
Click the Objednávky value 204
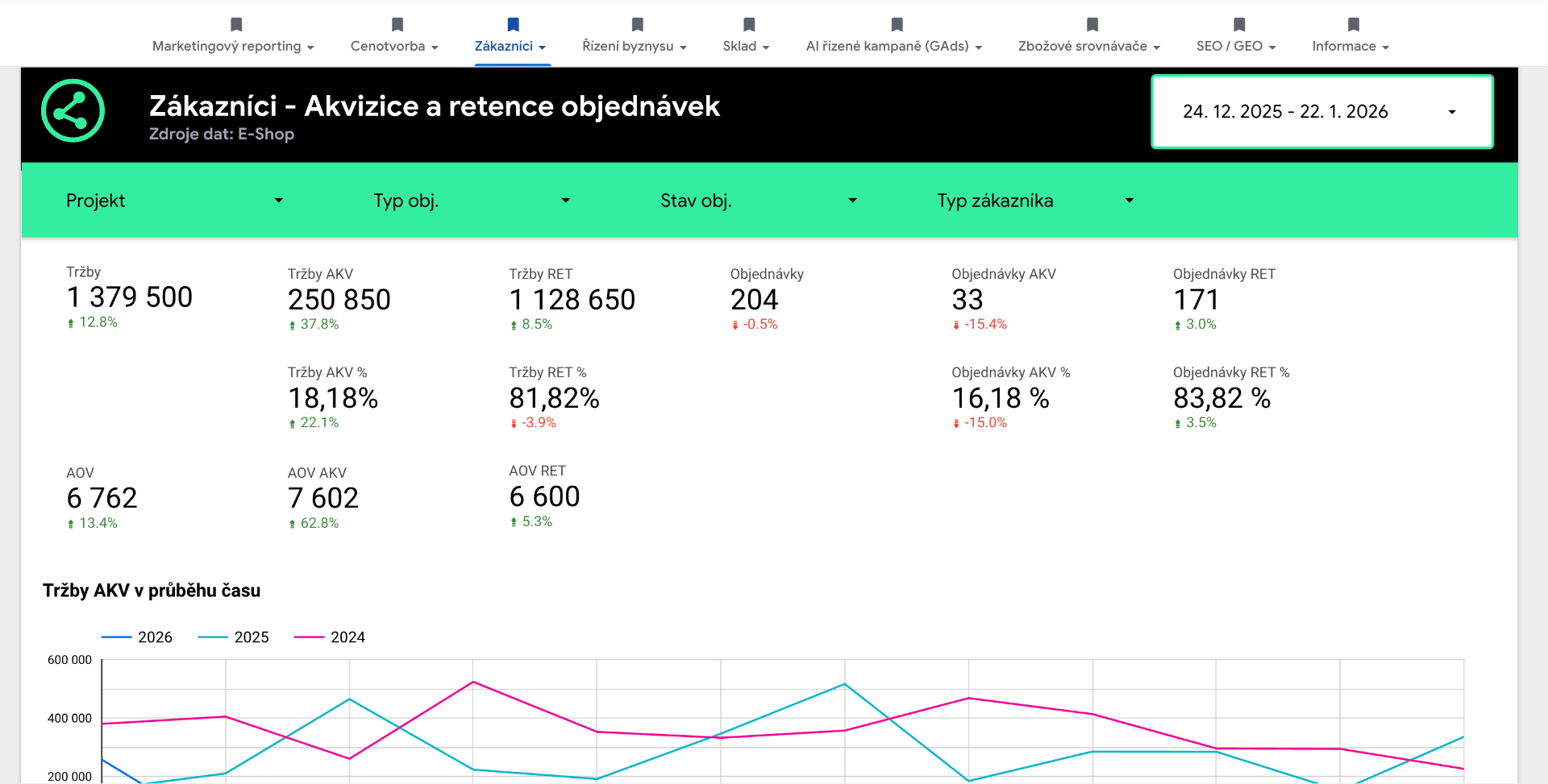(755, 300)
